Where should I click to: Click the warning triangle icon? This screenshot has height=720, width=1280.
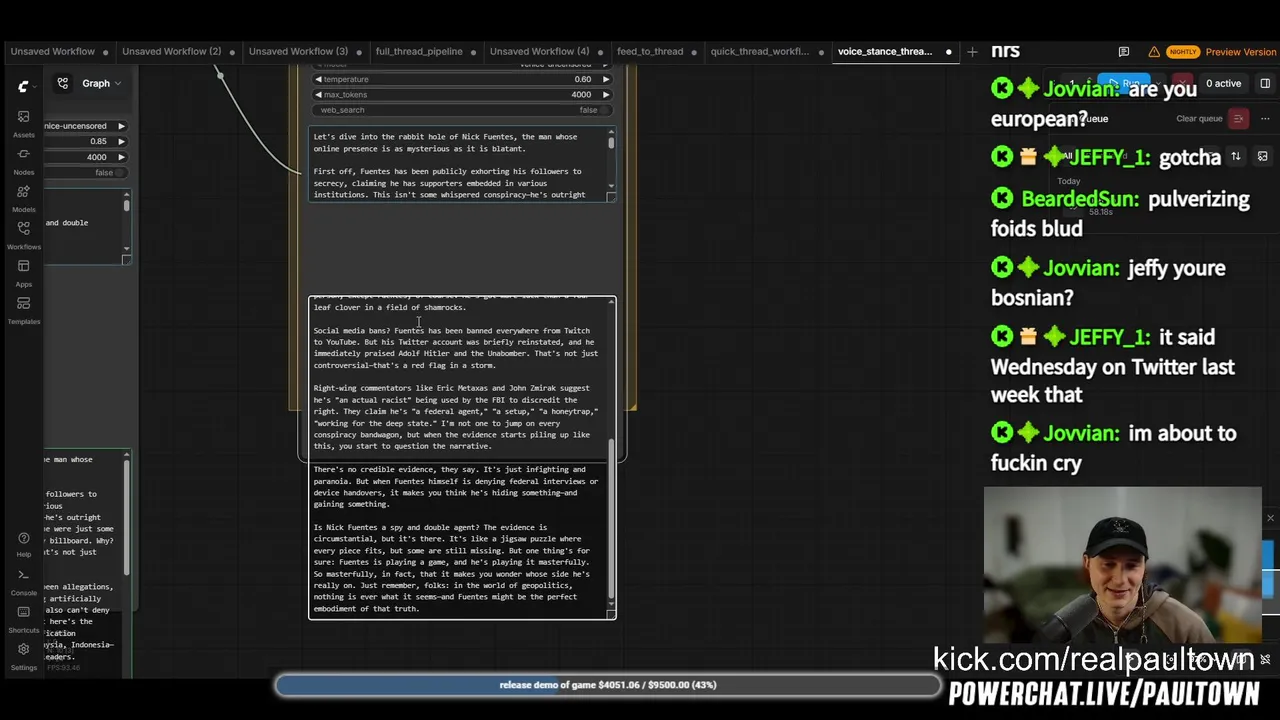pos(1154,52)
